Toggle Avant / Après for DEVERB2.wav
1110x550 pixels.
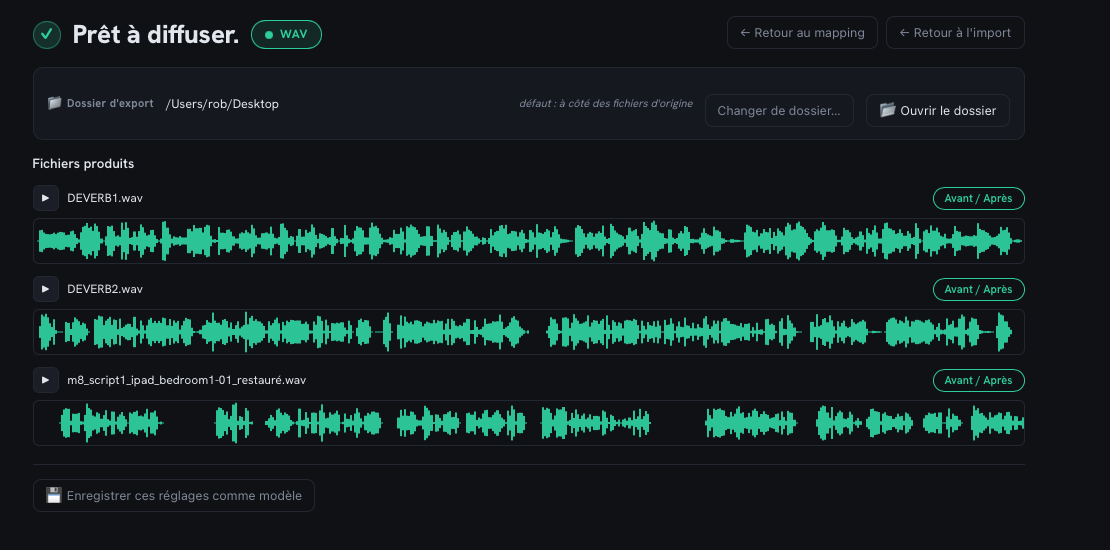978,290
